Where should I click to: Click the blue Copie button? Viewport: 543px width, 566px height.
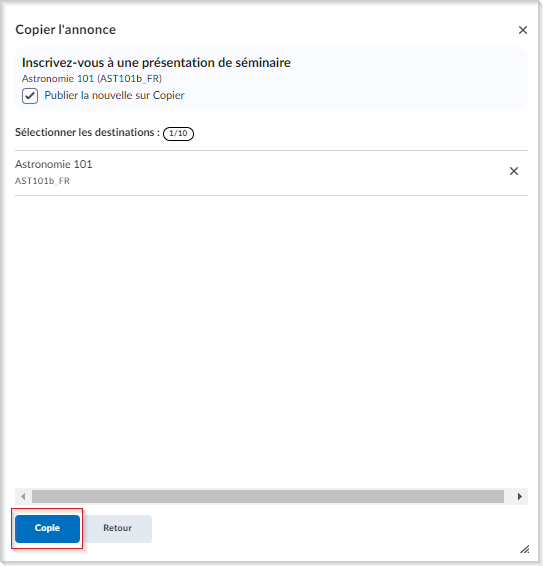click(x=47, y=528)
